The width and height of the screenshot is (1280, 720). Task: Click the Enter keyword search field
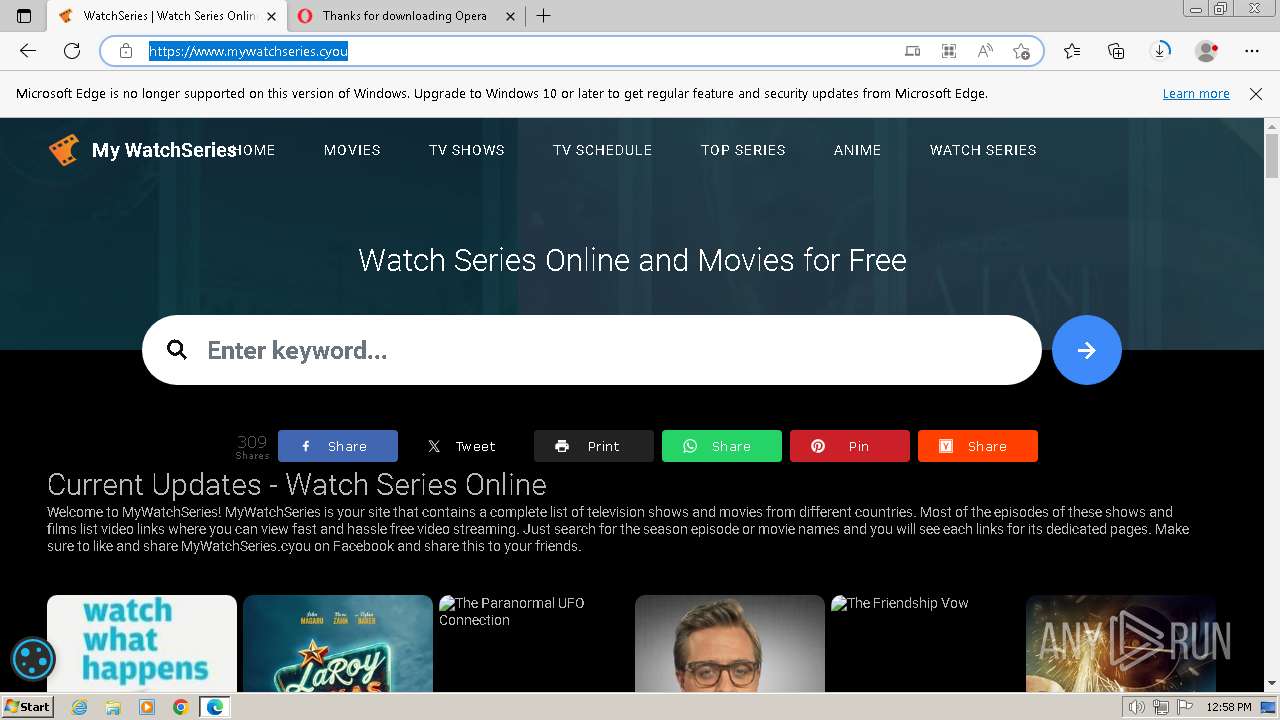tap(592, 350)
